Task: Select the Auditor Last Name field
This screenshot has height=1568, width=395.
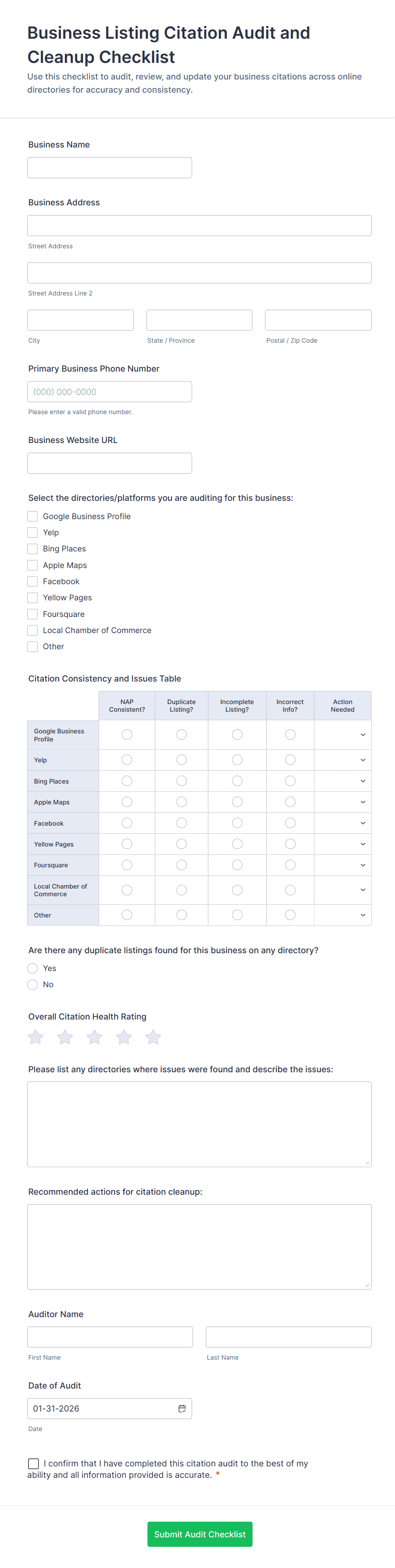Action: point(289,1337)
